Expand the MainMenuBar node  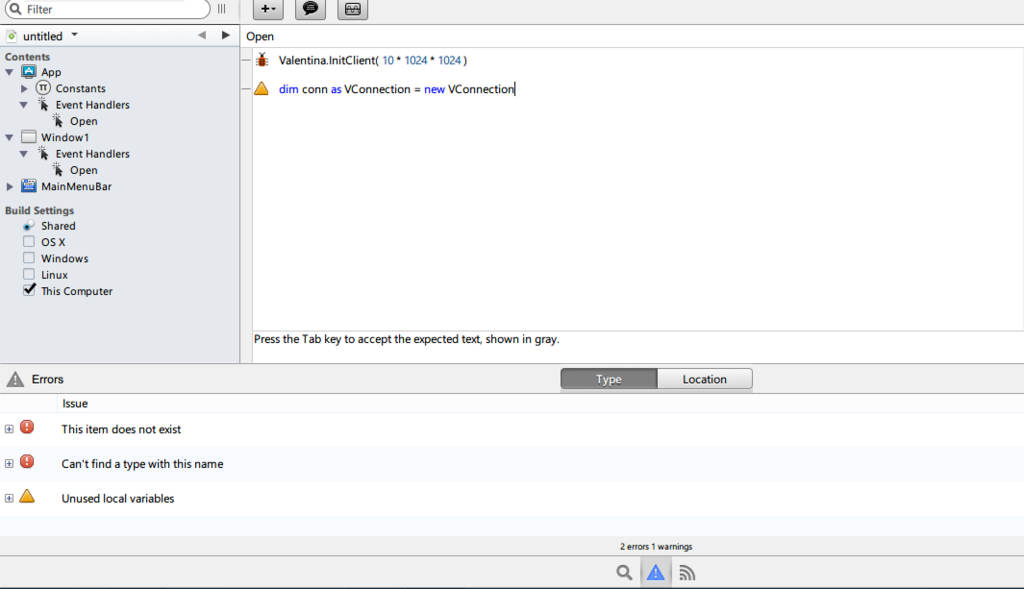click(10, 186)
